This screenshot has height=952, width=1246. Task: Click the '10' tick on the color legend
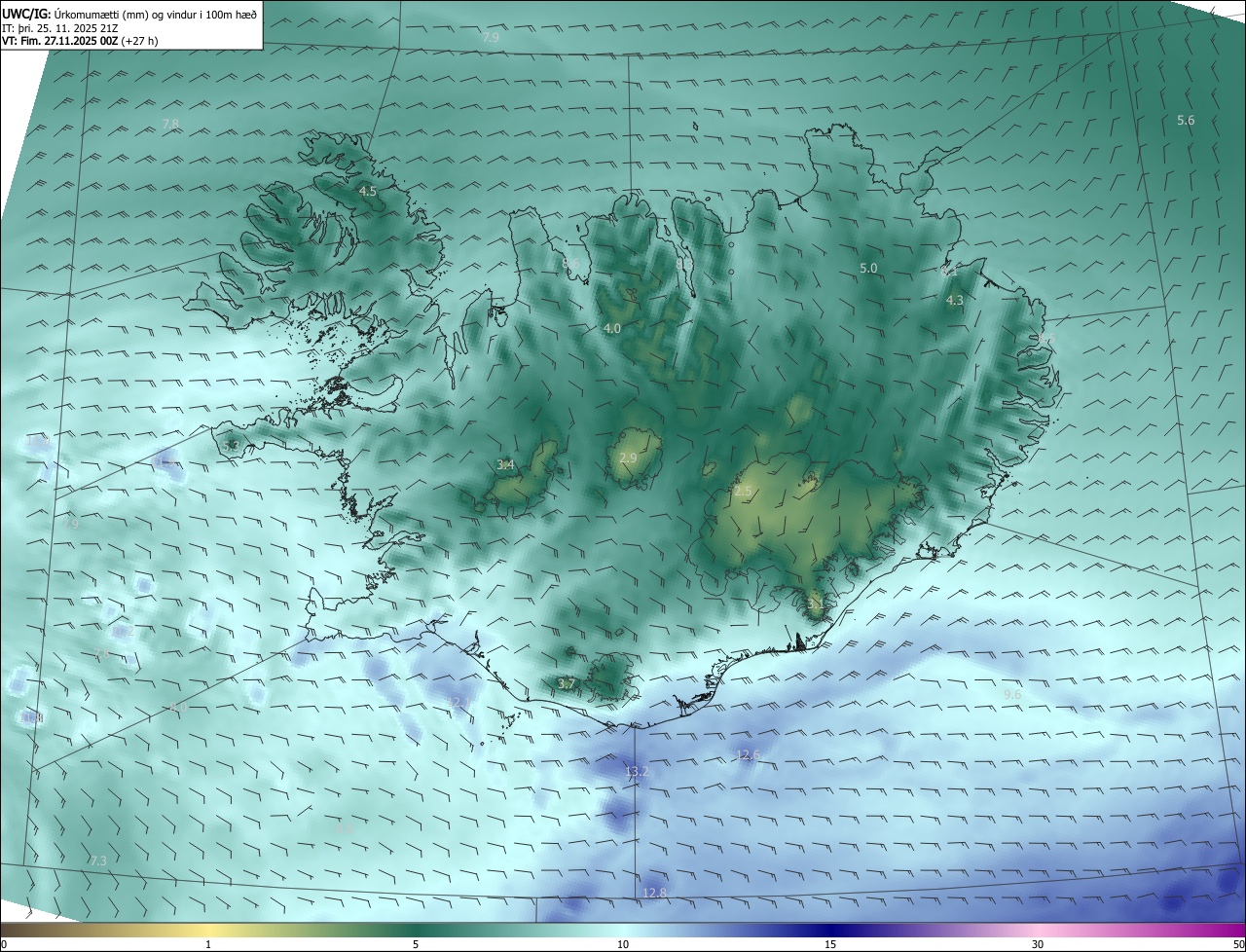[623, 944]
